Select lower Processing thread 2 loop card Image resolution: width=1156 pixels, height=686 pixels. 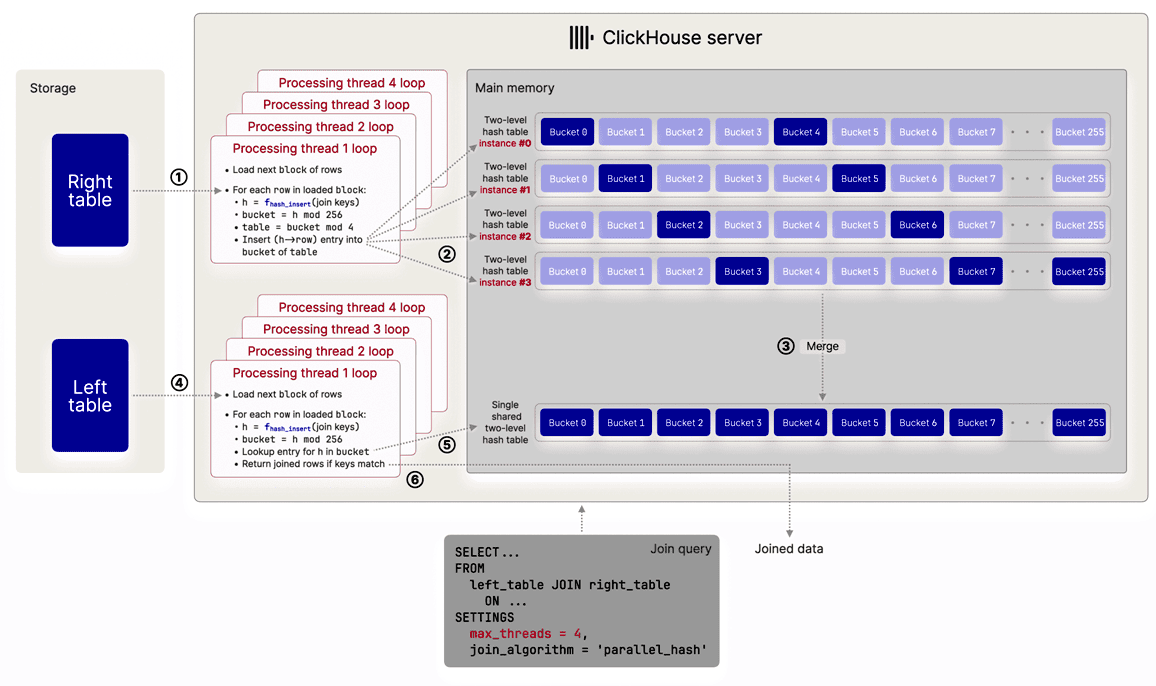click(321, 351)
